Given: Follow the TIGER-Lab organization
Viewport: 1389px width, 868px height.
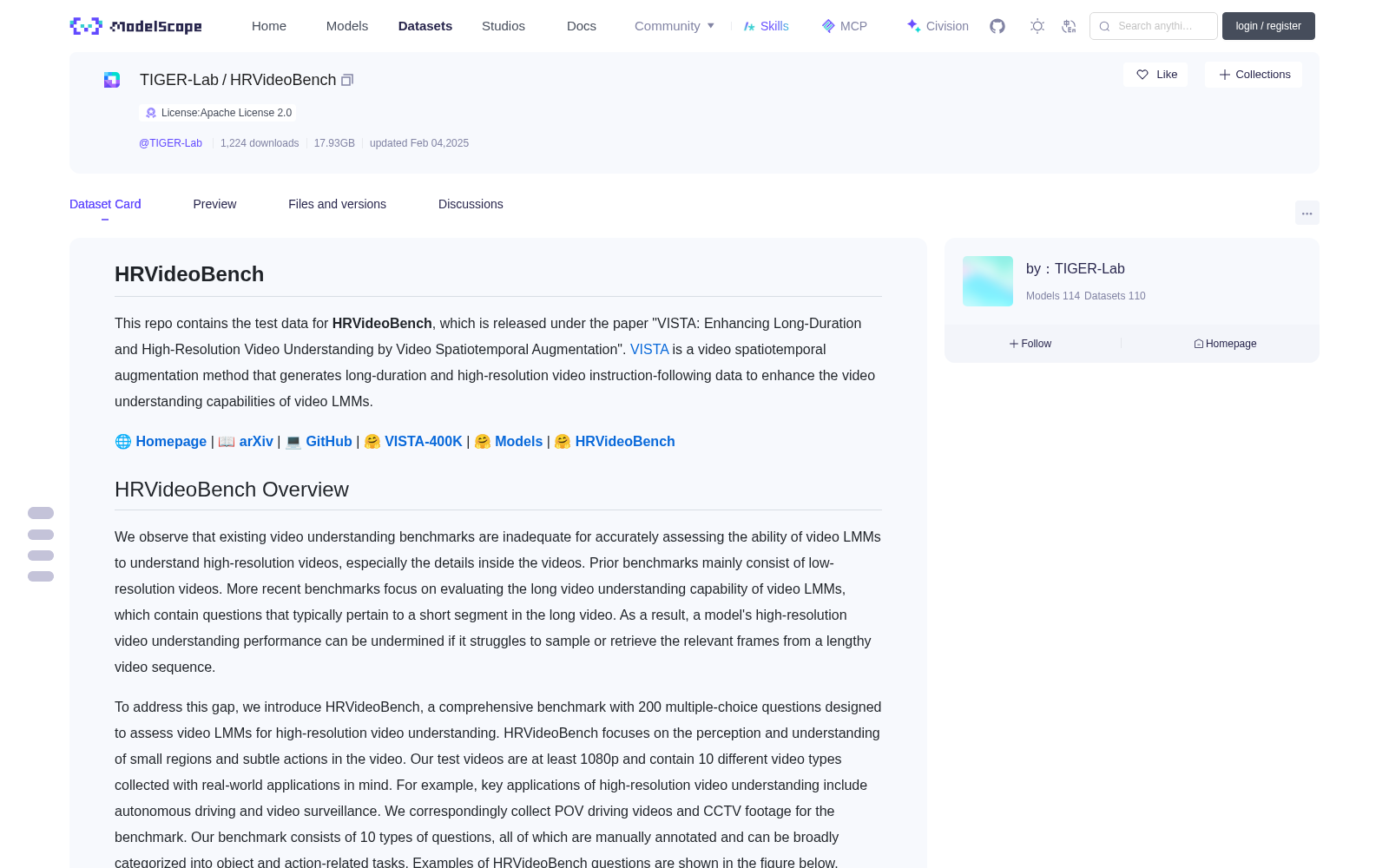Looking at the screenshot, I should pyautogui.click(x=1030, y=344).
